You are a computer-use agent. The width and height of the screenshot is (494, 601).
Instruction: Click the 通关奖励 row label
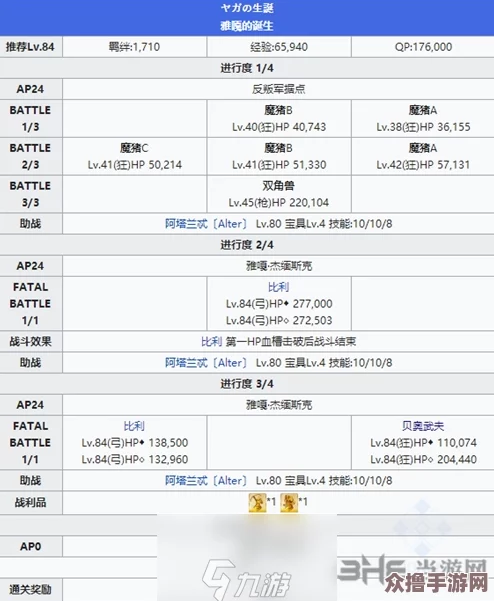31,590
